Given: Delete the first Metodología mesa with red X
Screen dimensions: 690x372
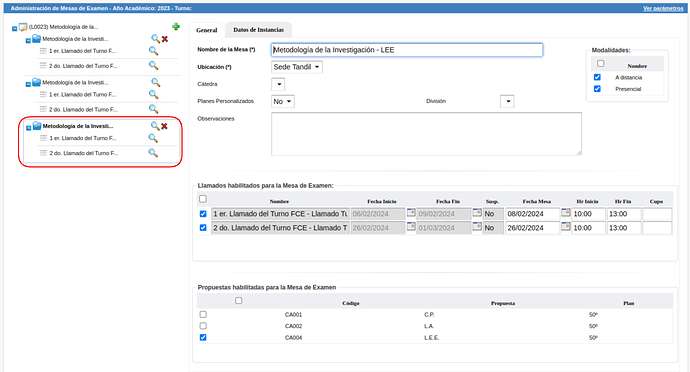Looking at the screenshot, I should 165,39.
